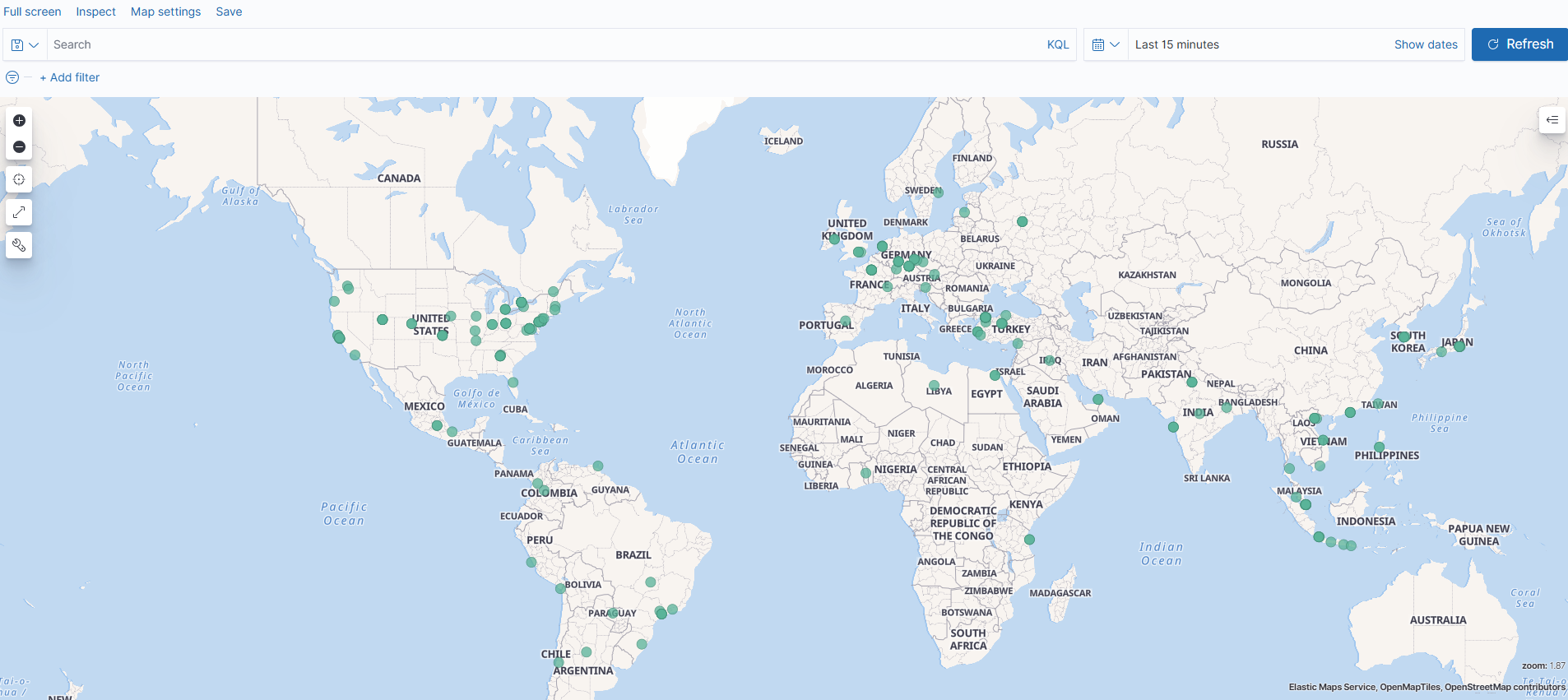Open Map settings
The width and height of the screenshot is (1568, 700).
pyautogui.click(x=165, y=12)
